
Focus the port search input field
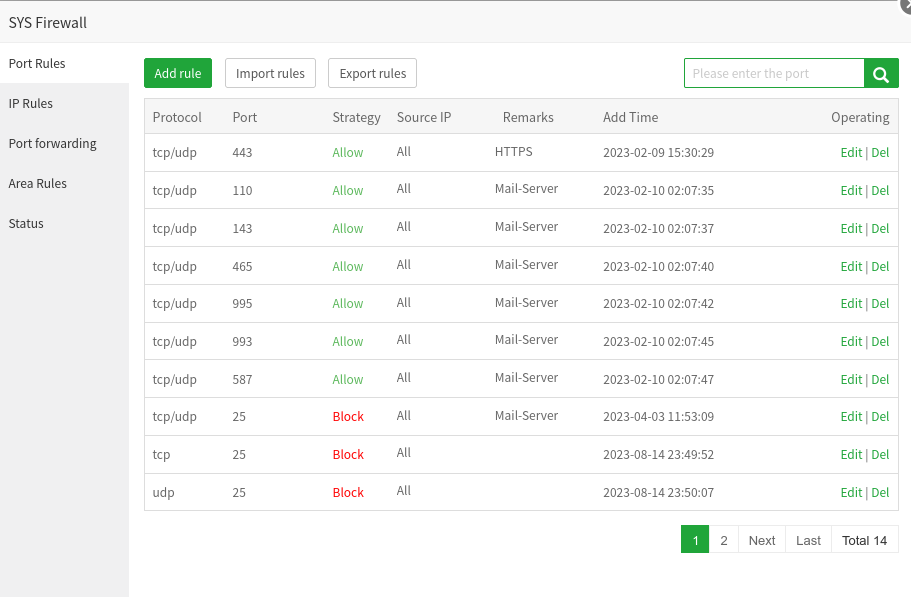pos(773,73)
